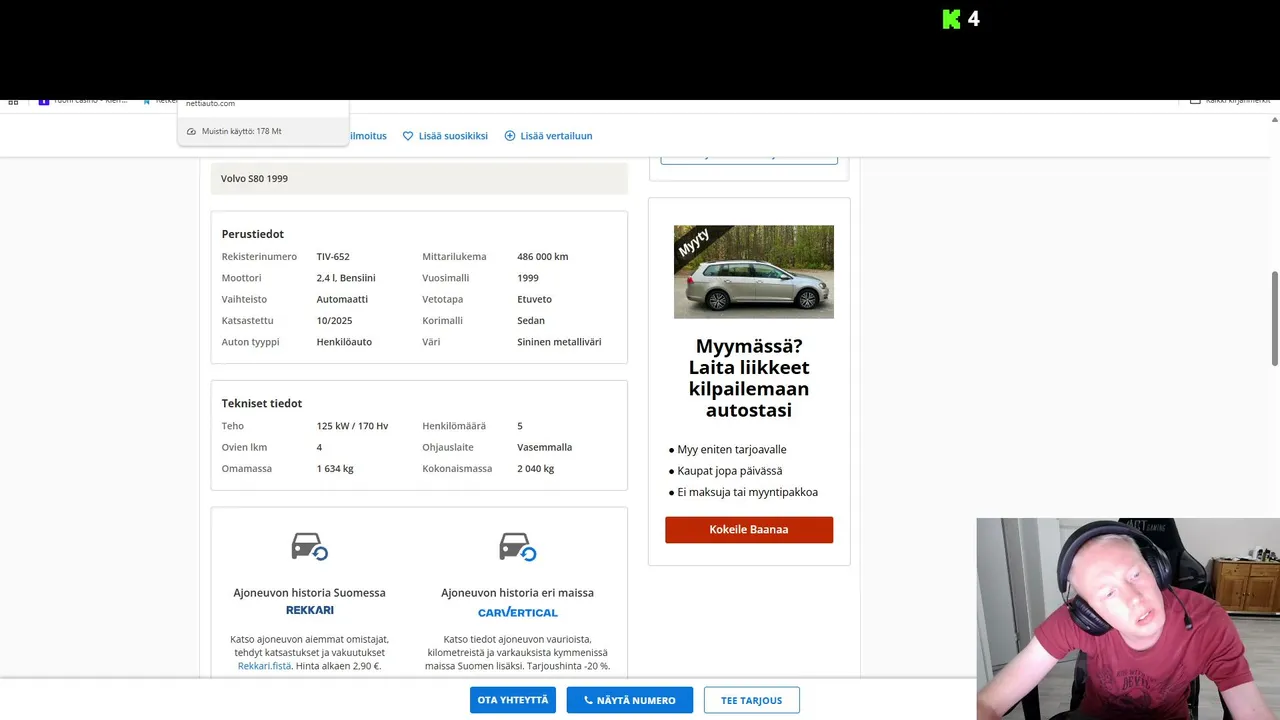Make an offer via TEE TARJOUS
Viewport: 1280px width, 720px height.
click(x=751, y=700)
